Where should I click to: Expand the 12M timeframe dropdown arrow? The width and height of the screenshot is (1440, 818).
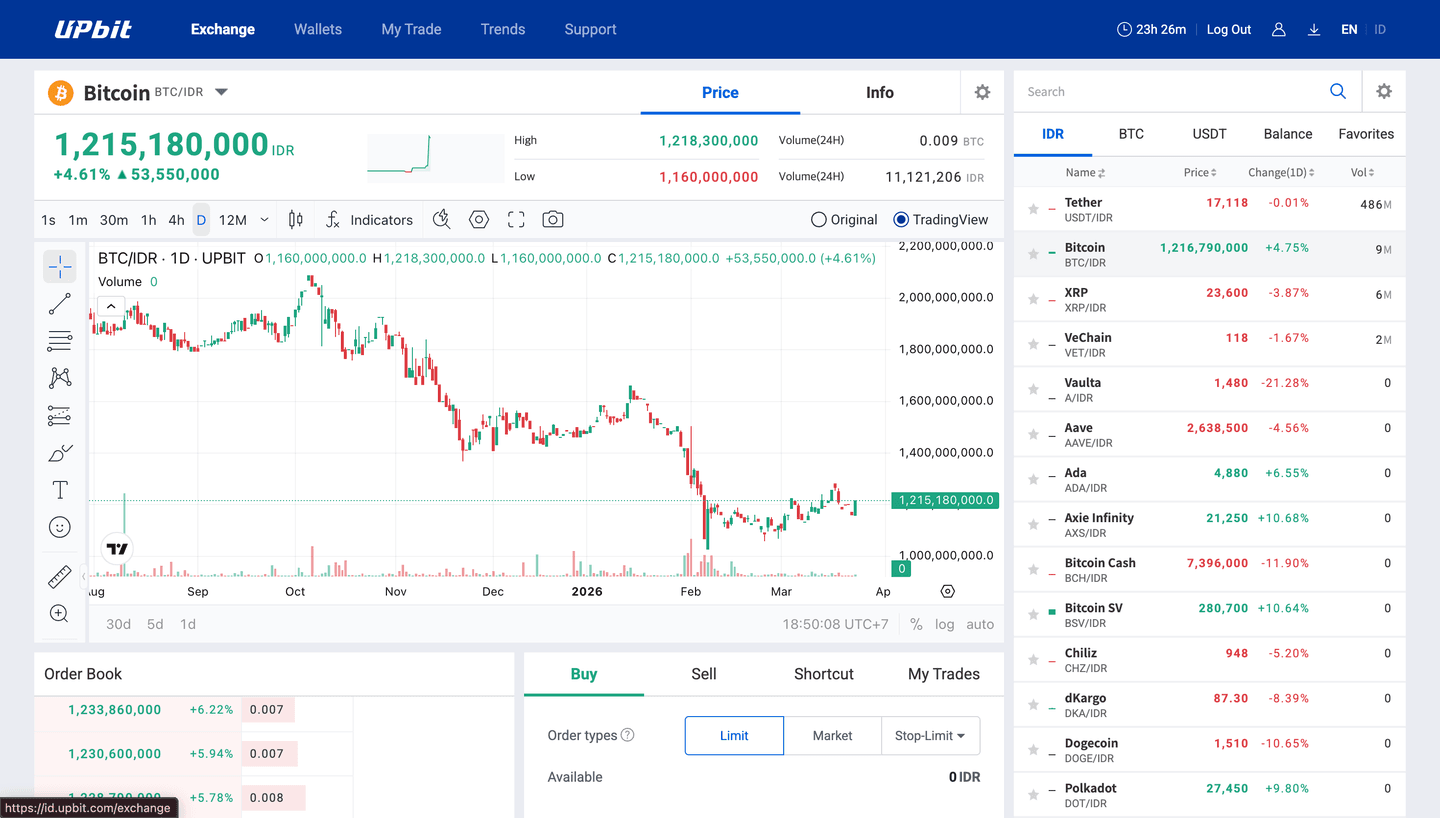264,220
